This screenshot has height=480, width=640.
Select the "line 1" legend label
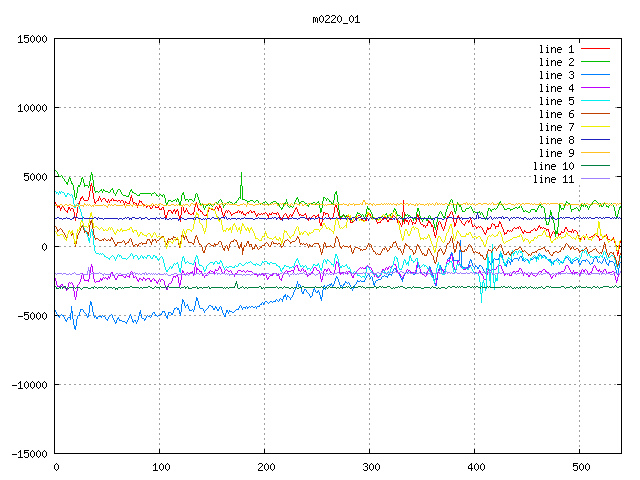tap(556, 49)
